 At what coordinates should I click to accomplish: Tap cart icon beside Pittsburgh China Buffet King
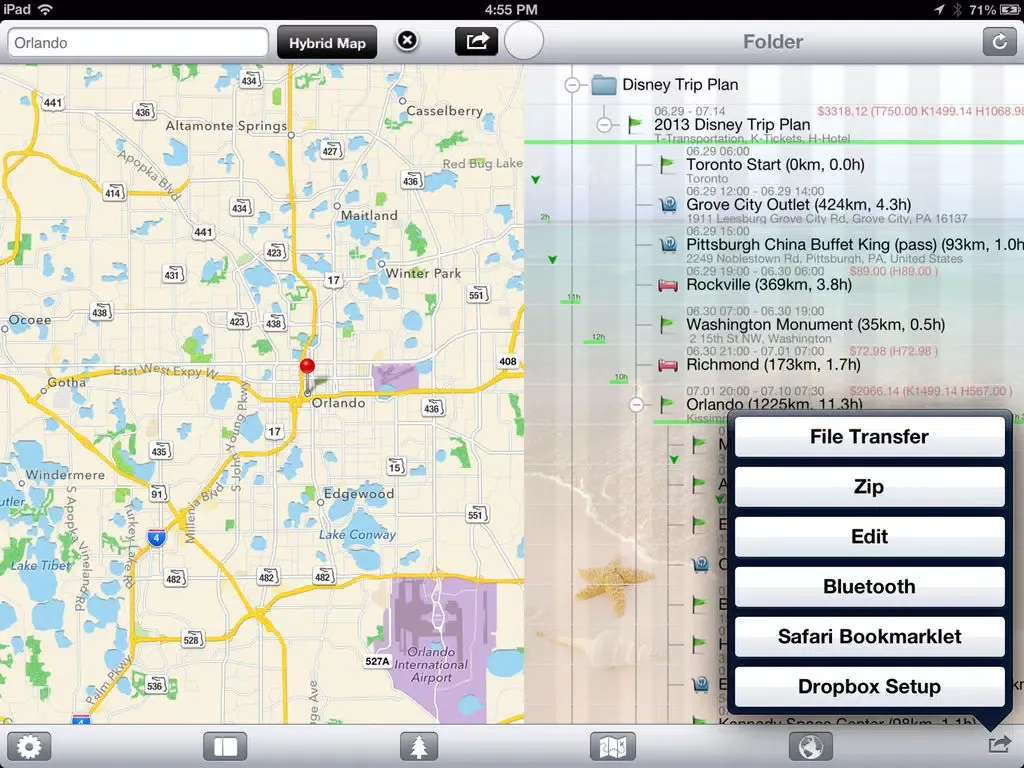[667, 244]
